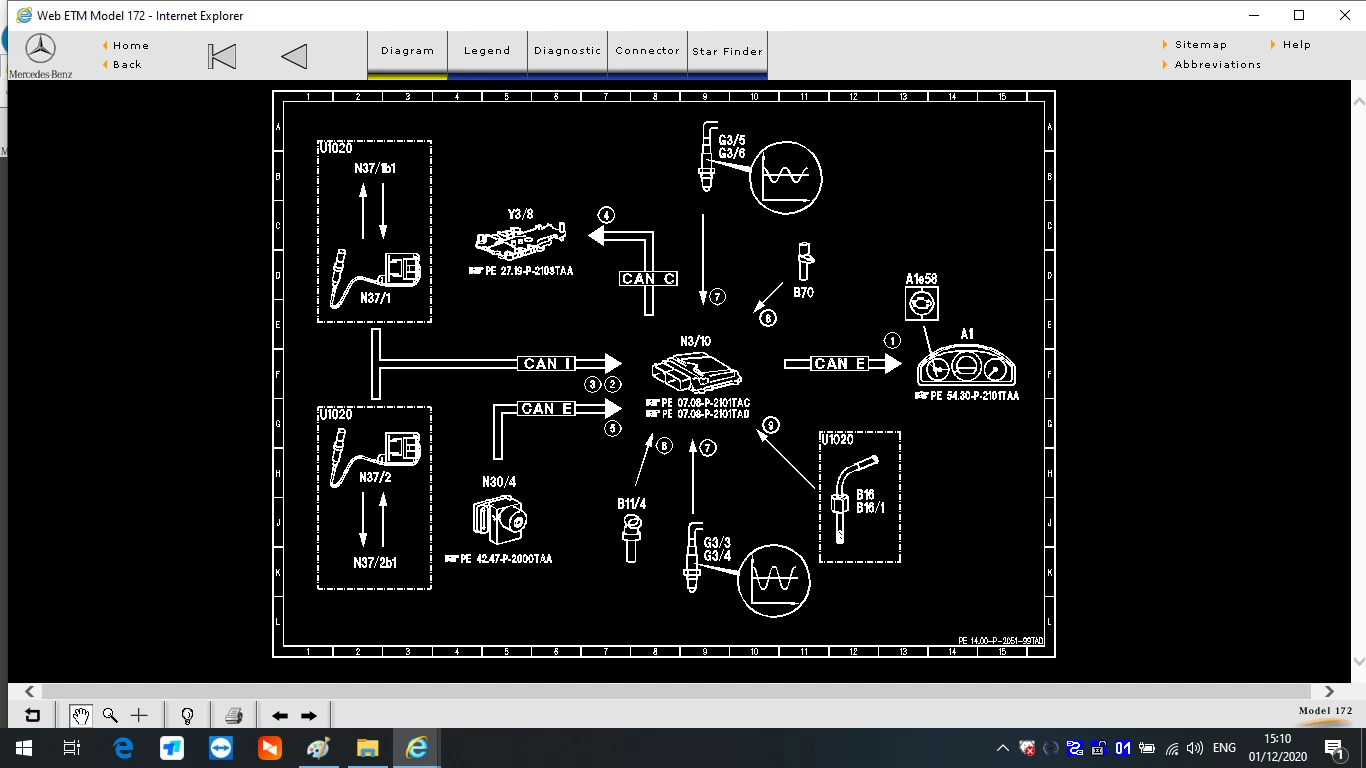Select the hand pan tool

click(x=81, y=715)
